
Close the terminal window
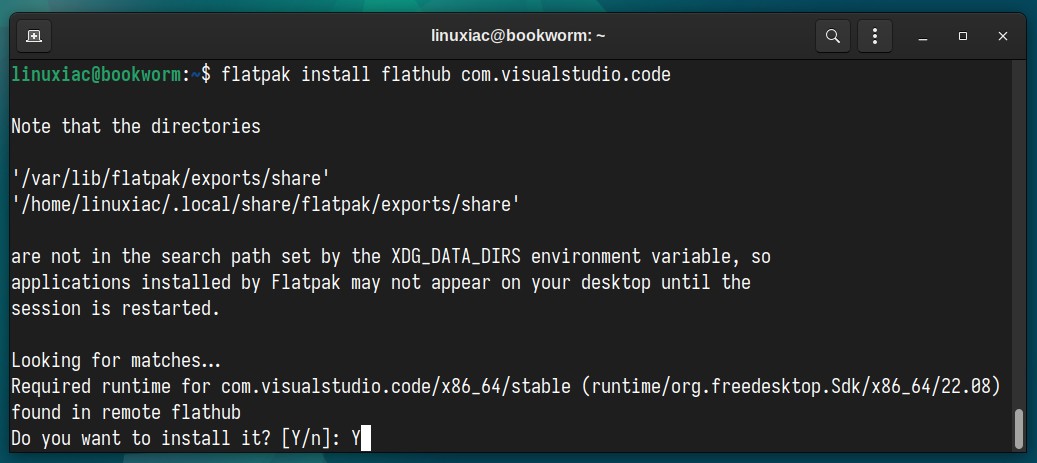[x=1003, y=36]
